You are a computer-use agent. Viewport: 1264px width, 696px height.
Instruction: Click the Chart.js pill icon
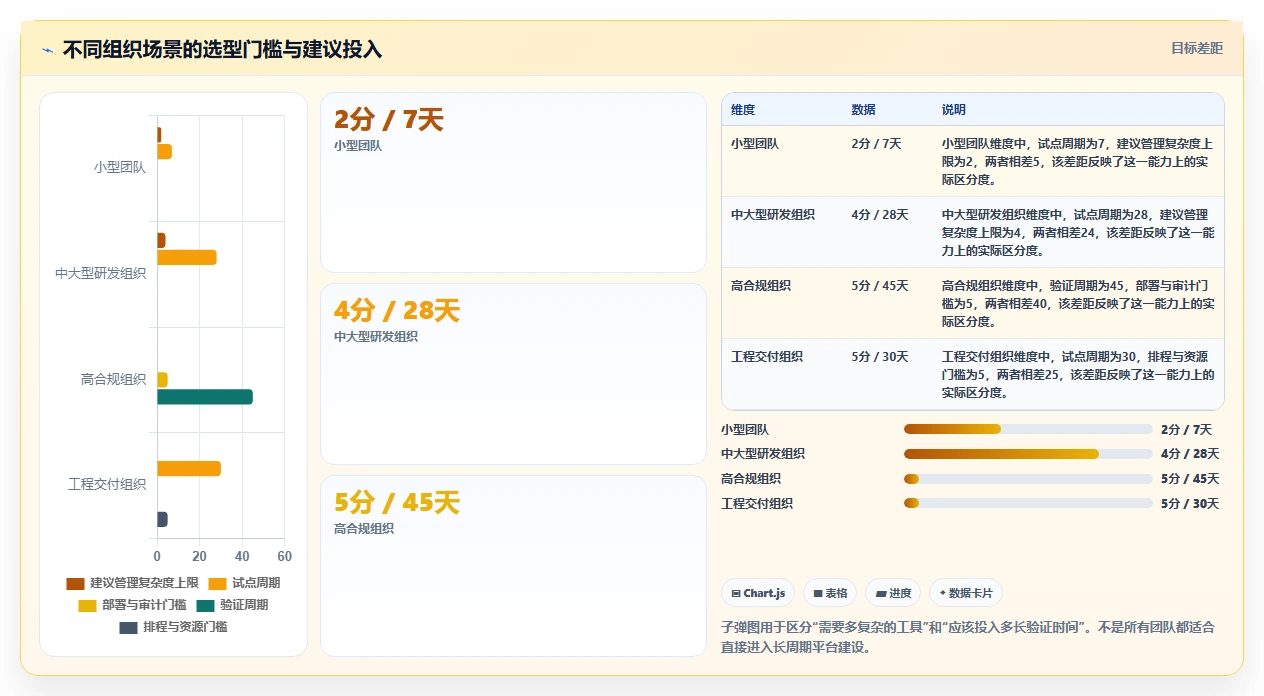click(x=736, y=593)
